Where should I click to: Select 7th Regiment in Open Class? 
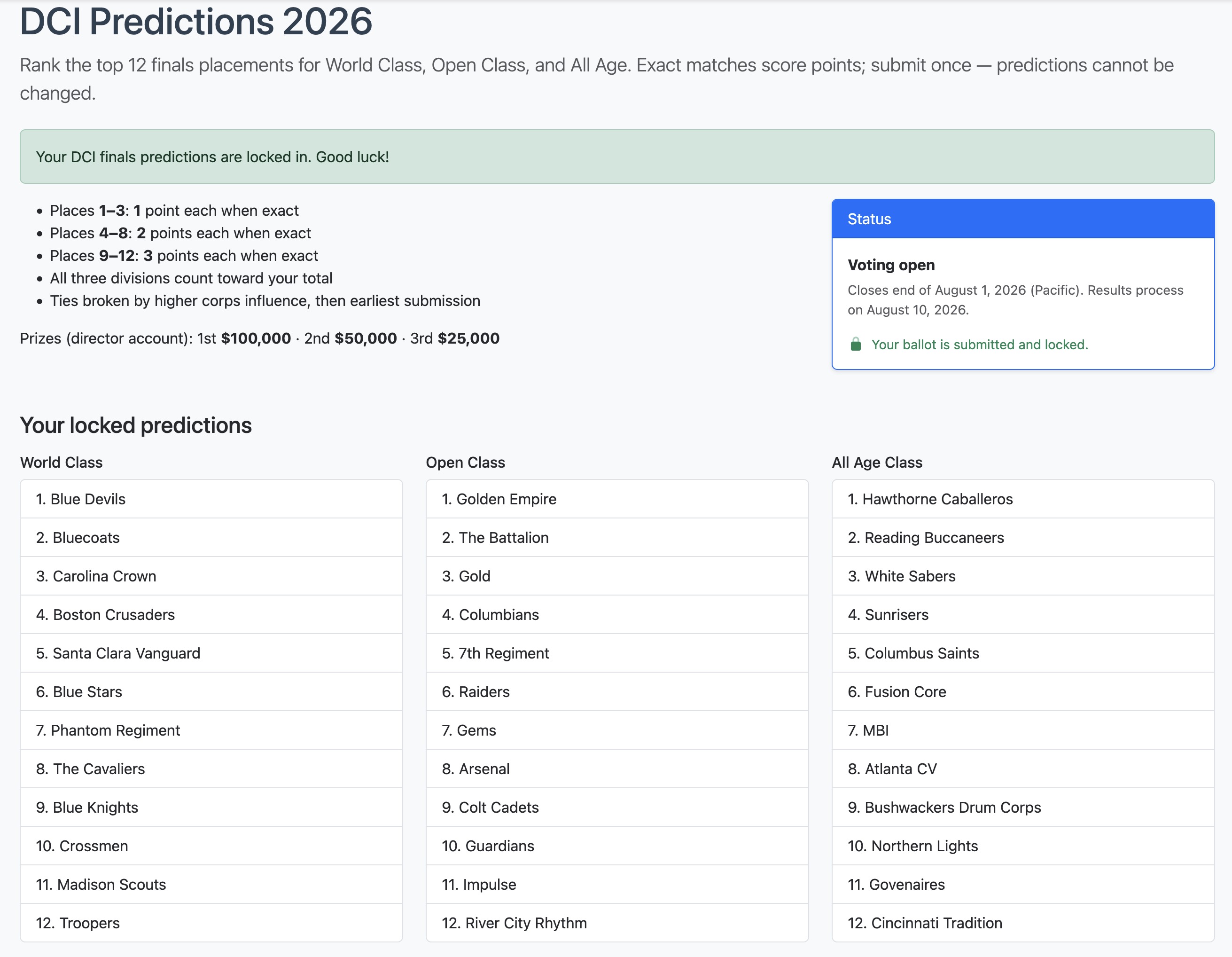pyautogui.click(x=617, y=653)
